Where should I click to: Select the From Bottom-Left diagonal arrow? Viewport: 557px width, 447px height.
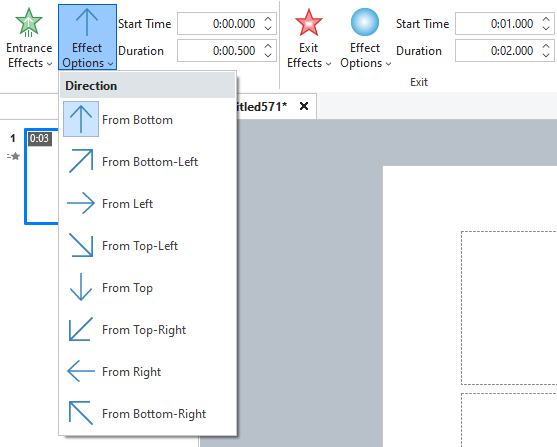[x=147, y=162]
